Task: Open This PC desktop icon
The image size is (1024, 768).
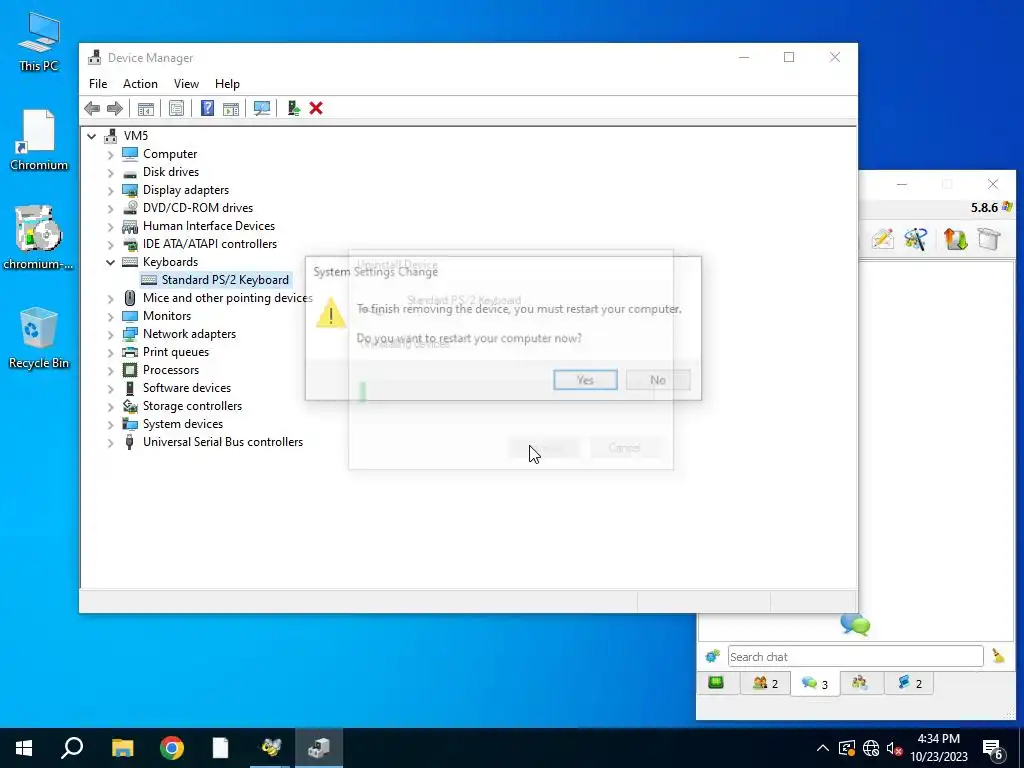Action: point(39,42)
